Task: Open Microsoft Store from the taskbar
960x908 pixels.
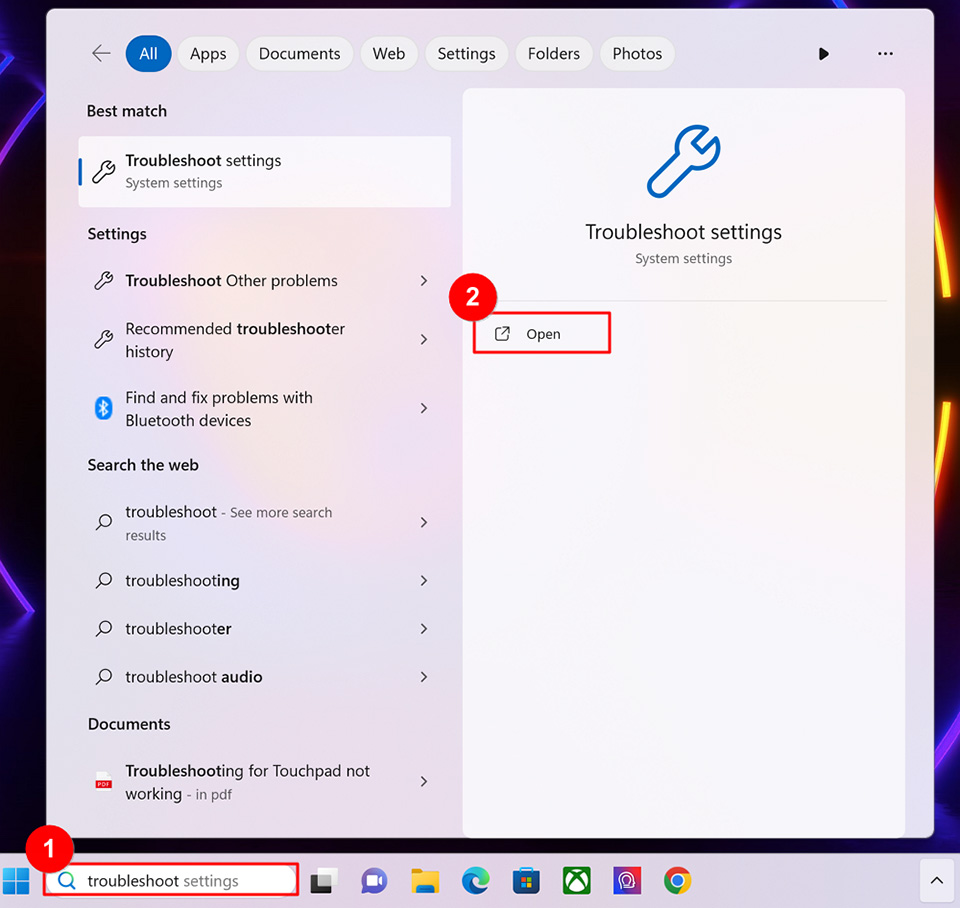Action: 526,881
